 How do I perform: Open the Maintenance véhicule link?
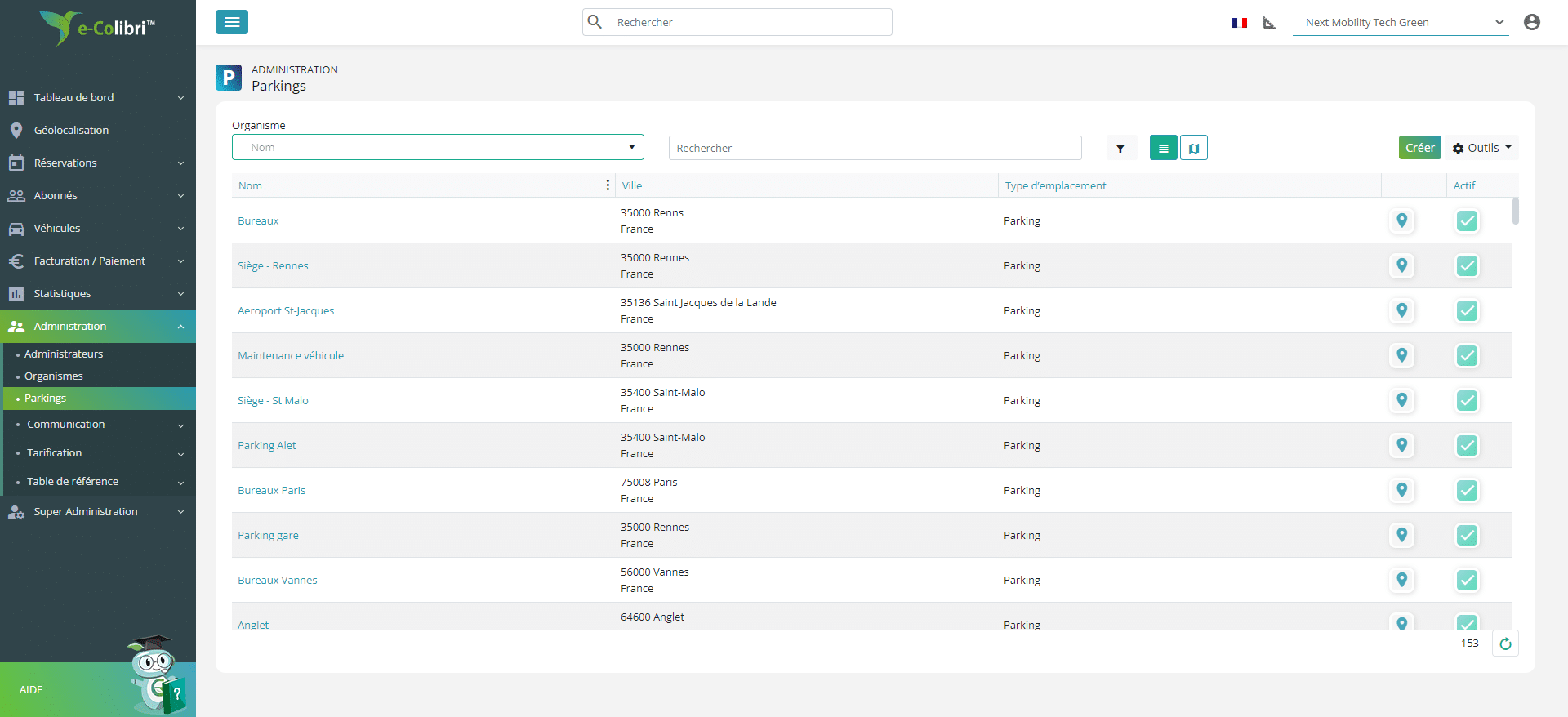pyautogui.click(x=291, y=355)
